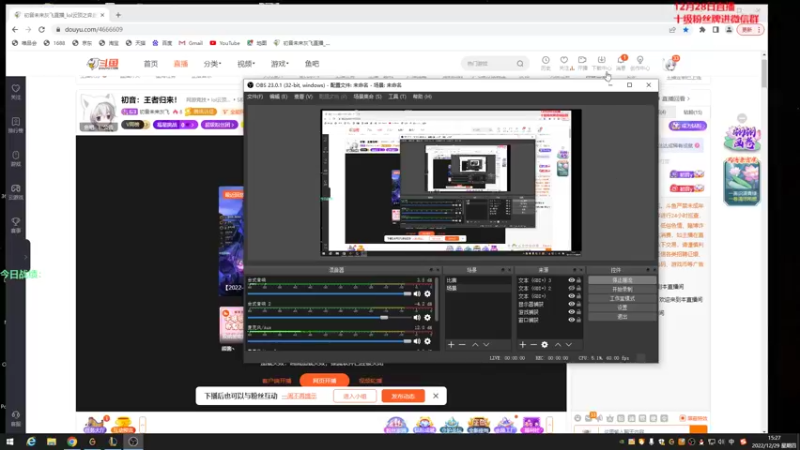
Task: Mute the 台式音响 audio channel
Action: click(x=417, y=294)
